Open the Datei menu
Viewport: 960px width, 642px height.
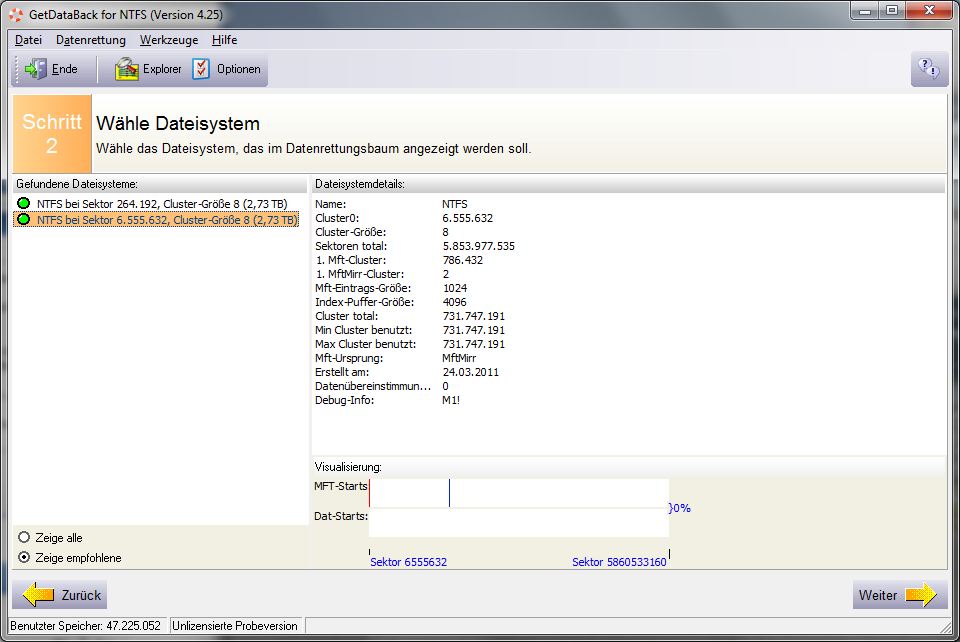point(28,40)
